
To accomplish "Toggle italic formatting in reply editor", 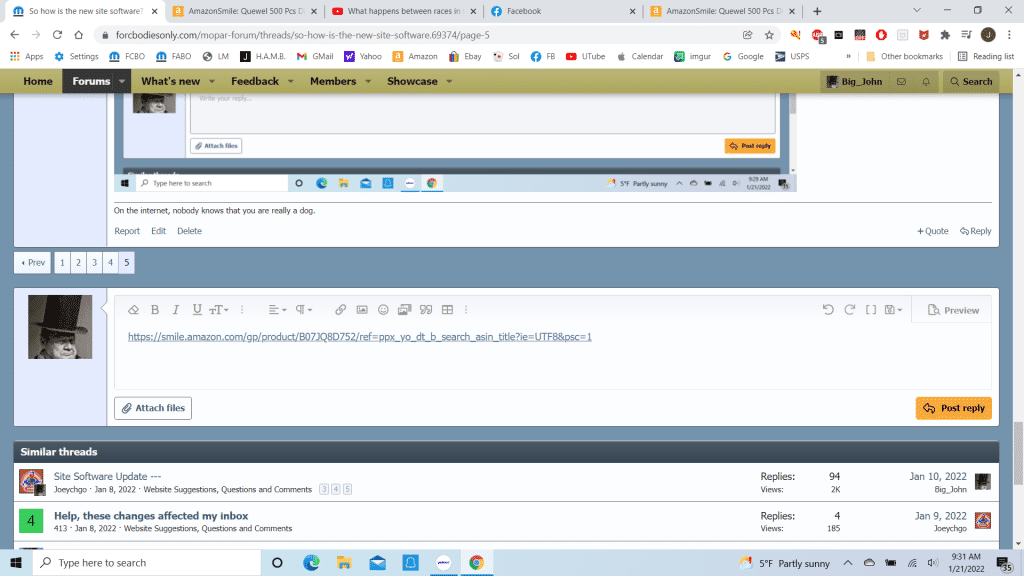I will click(x=175, y=310).
